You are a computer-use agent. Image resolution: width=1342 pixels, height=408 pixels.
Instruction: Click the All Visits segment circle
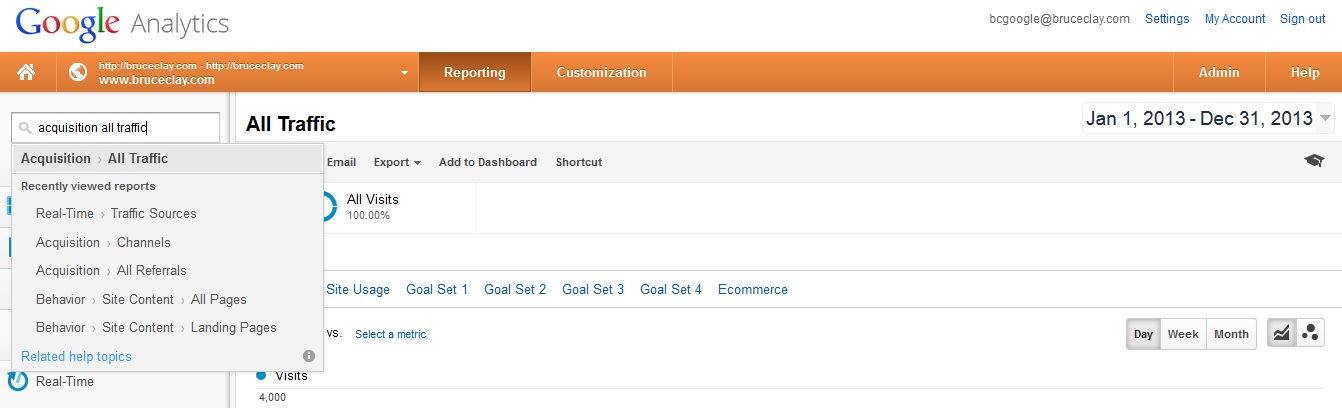point(324,206)
